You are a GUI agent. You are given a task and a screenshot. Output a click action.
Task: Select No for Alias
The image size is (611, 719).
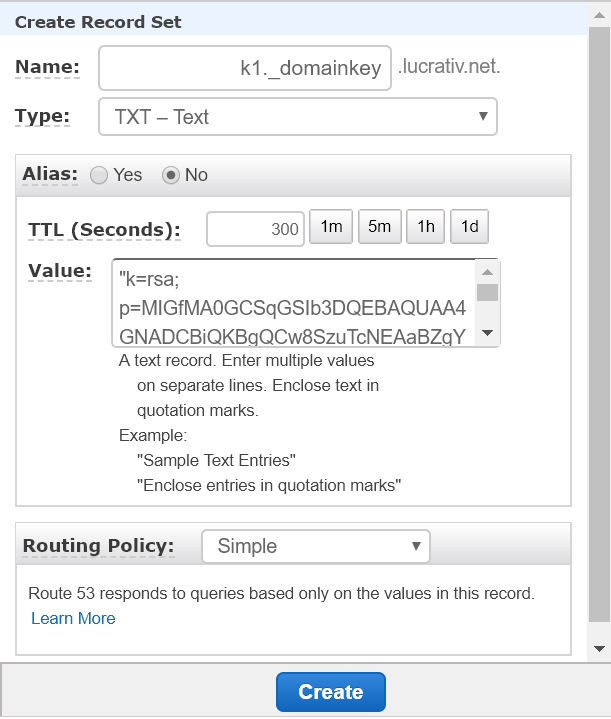point(171,175)
